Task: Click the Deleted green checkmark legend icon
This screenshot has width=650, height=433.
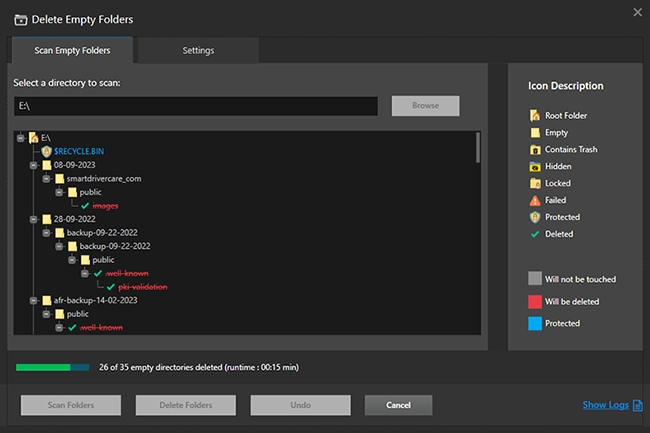Action: click(535, 234)
